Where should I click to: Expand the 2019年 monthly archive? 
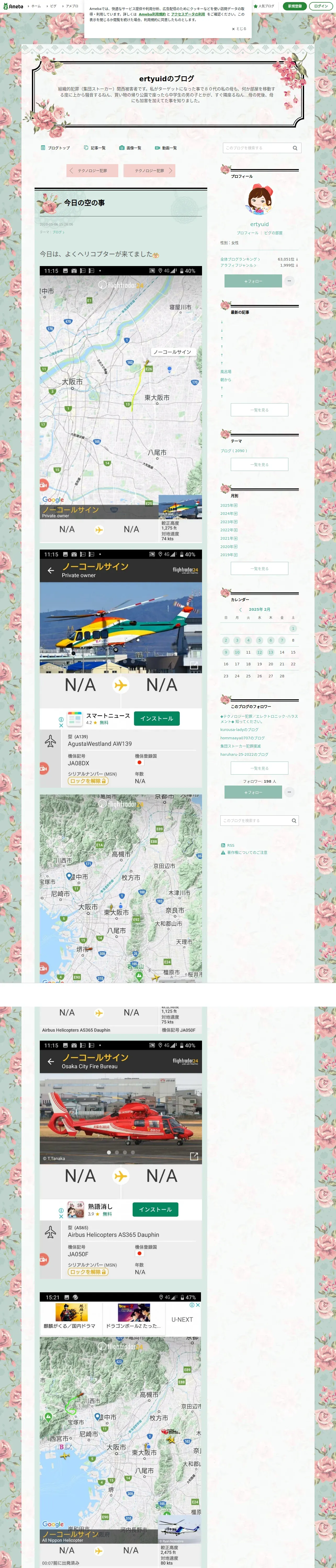click(229, 555)
